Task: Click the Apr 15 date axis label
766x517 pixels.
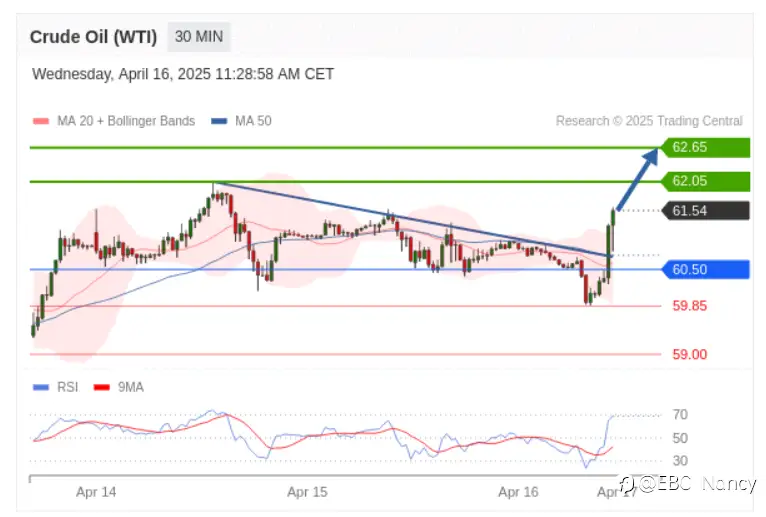Action: point(307,492)
